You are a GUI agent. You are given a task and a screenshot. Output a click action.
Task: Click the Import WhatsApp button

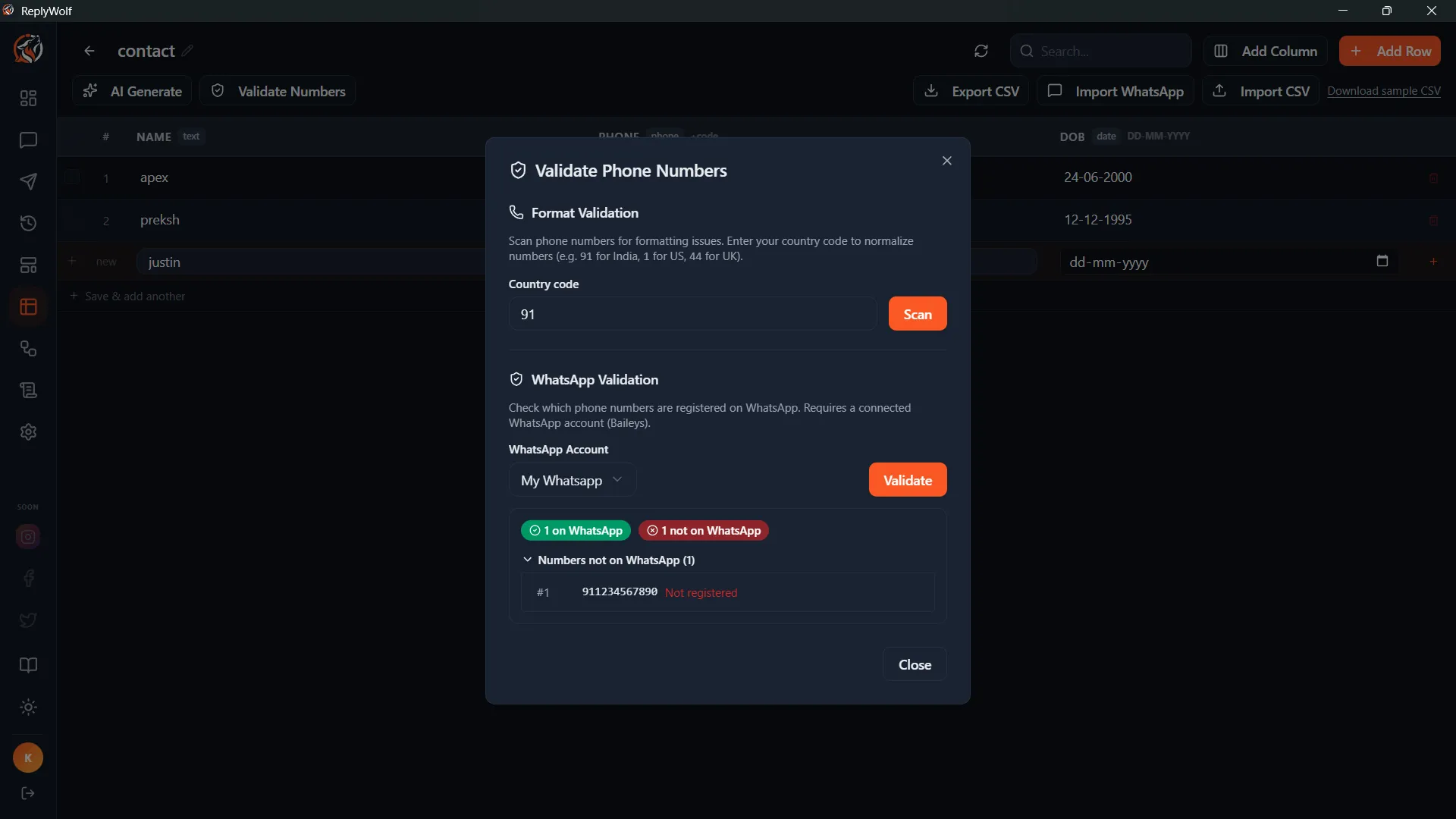click(1116, 91)
